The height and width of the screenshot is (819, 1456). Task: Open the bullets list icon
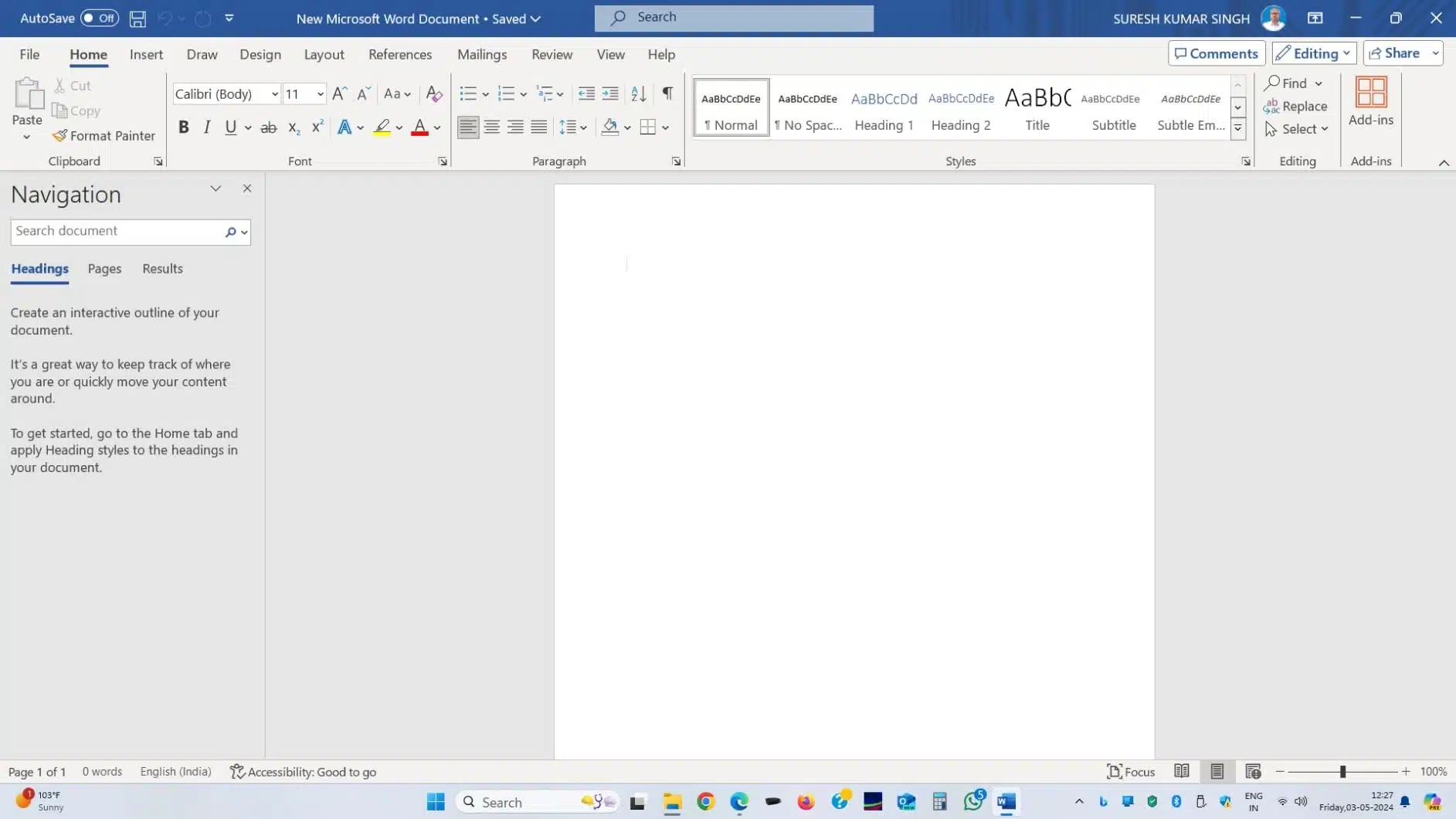point(468,93)
